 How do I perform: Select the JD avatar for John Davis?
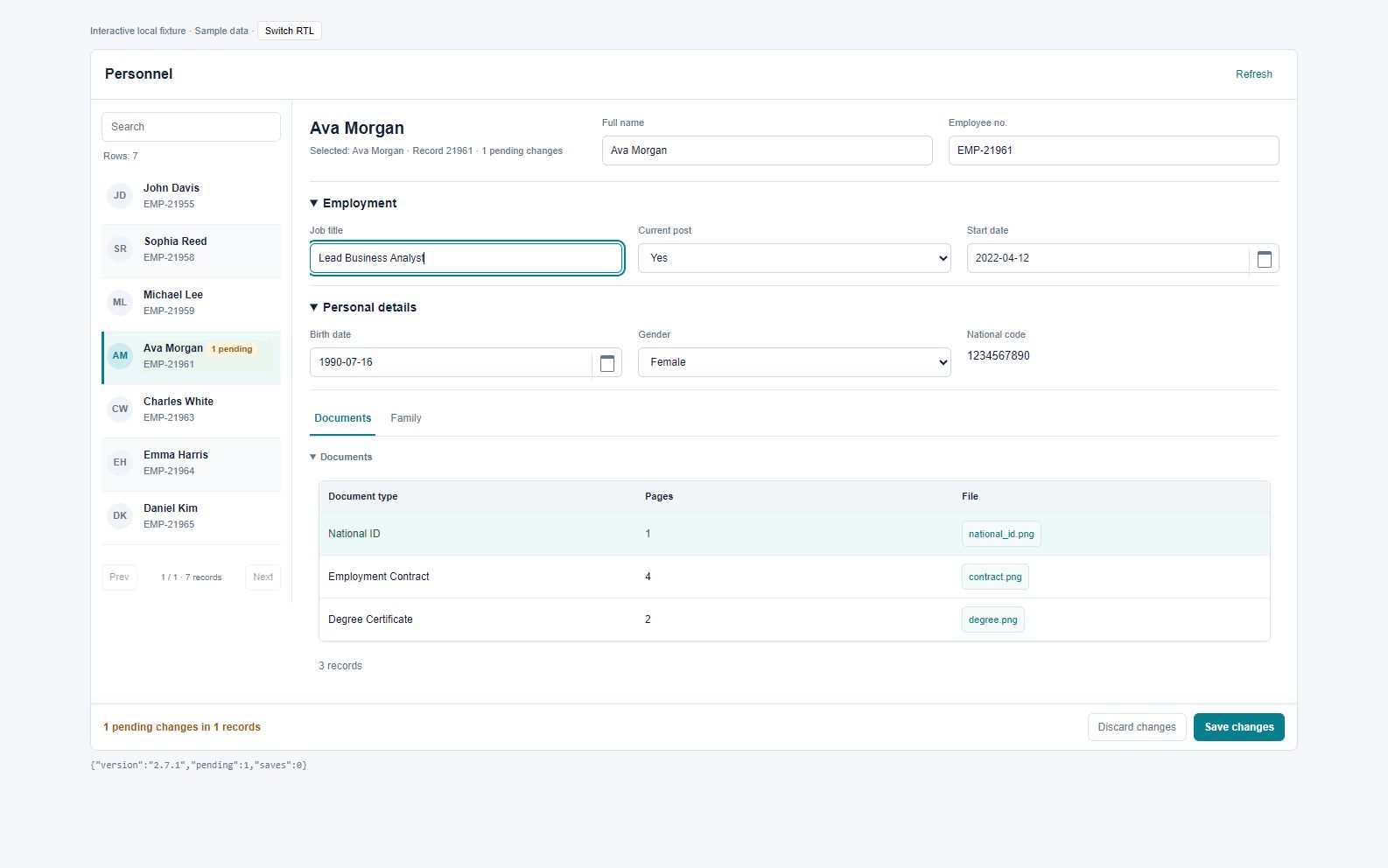click(x=120, y=196)
